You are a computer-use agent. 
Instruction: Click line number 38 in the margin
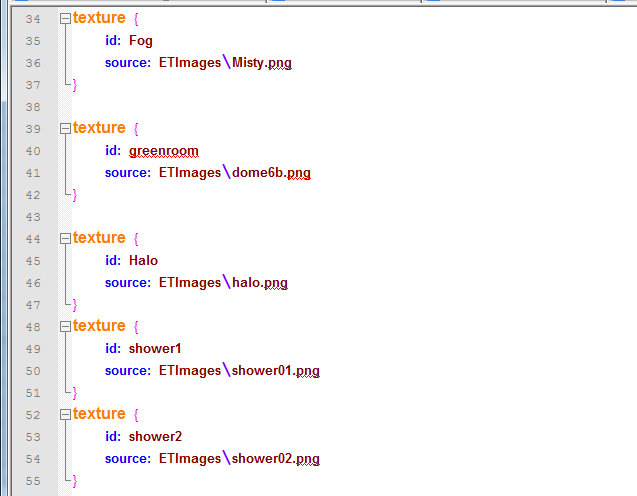coord(33,107)
